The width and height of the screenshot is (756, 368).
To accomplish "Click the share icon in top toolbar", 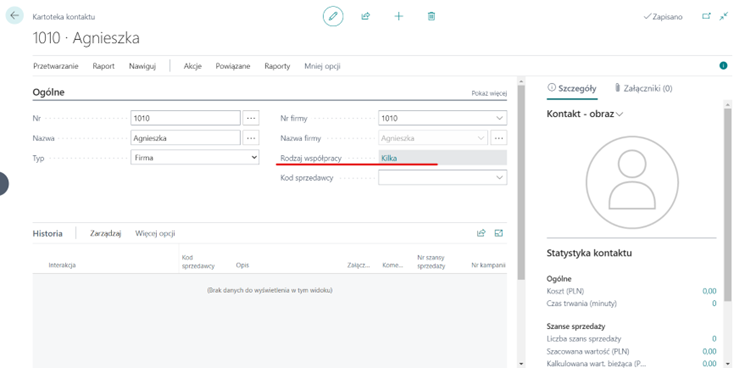I will tap(365, 16).
